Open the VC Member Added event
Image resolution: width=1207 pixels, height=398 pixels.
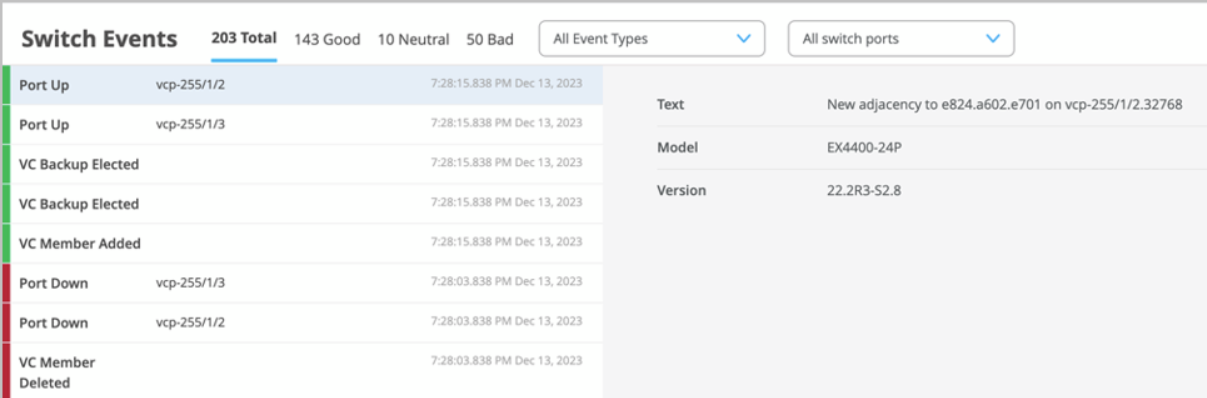301,243
